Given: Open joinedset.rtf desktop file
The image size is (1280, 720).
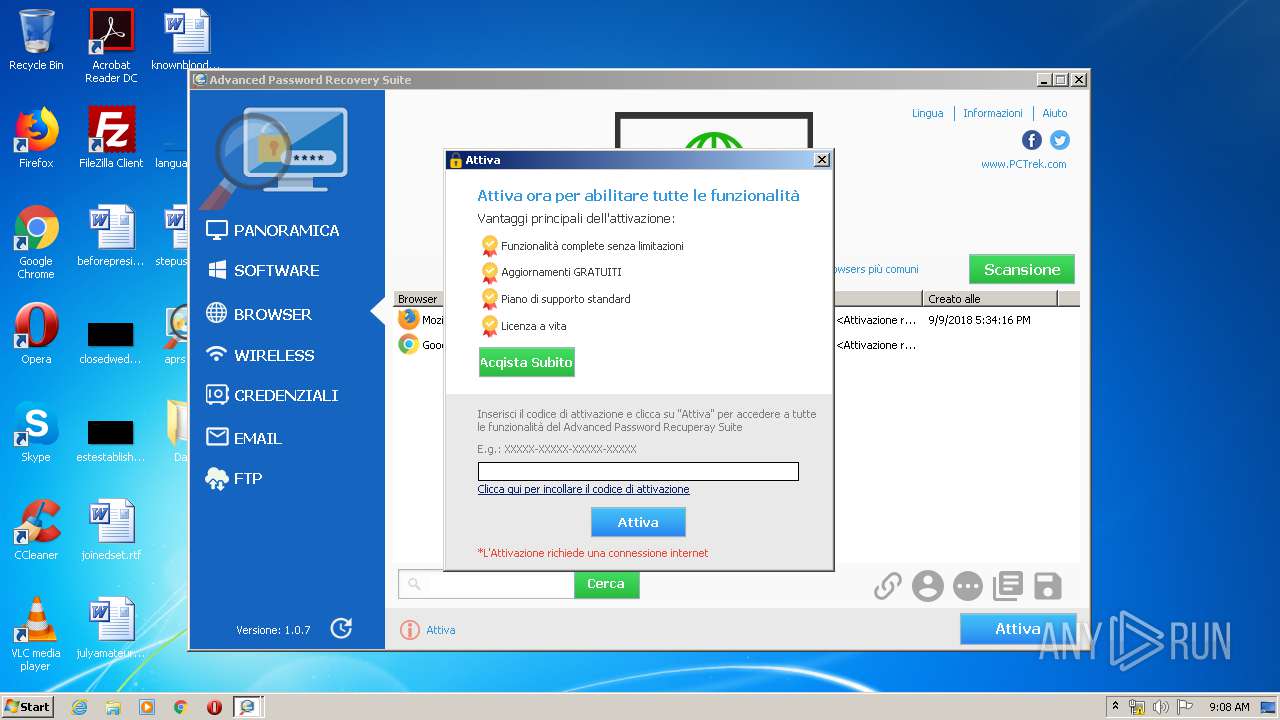Looking at the screenshot, I should 111,530.
